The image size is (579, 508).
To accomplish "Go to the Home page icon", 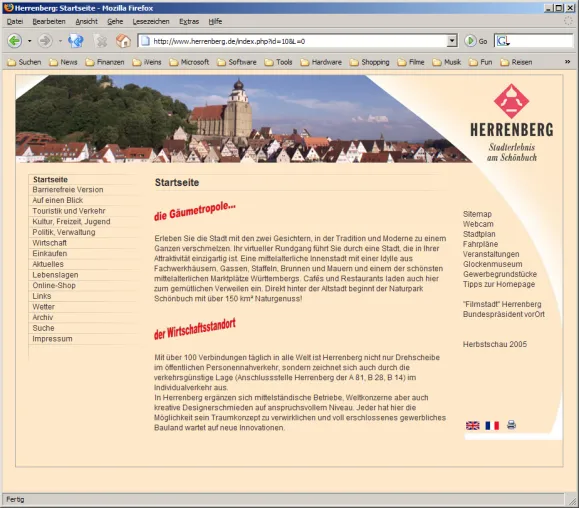I will click(x=123, y=41).
